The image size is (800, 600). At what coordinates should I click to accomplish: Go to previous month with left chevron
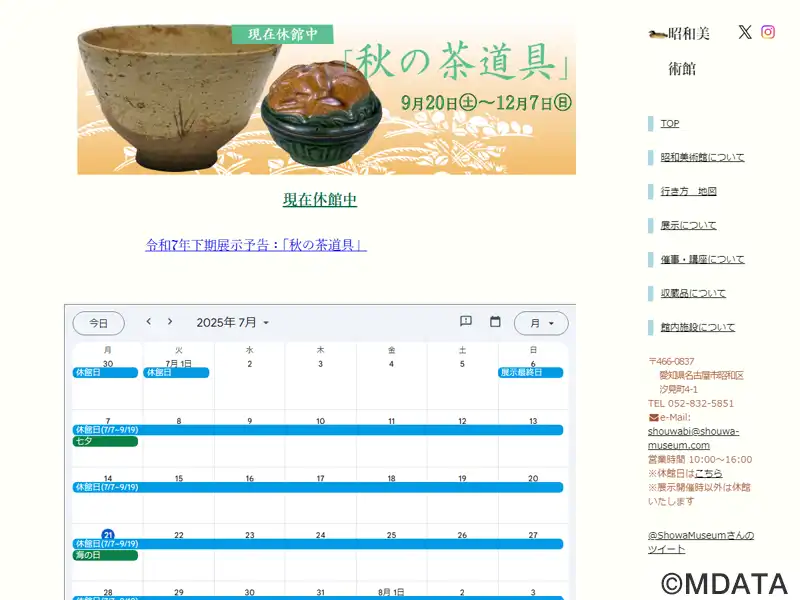pos(148,321)
